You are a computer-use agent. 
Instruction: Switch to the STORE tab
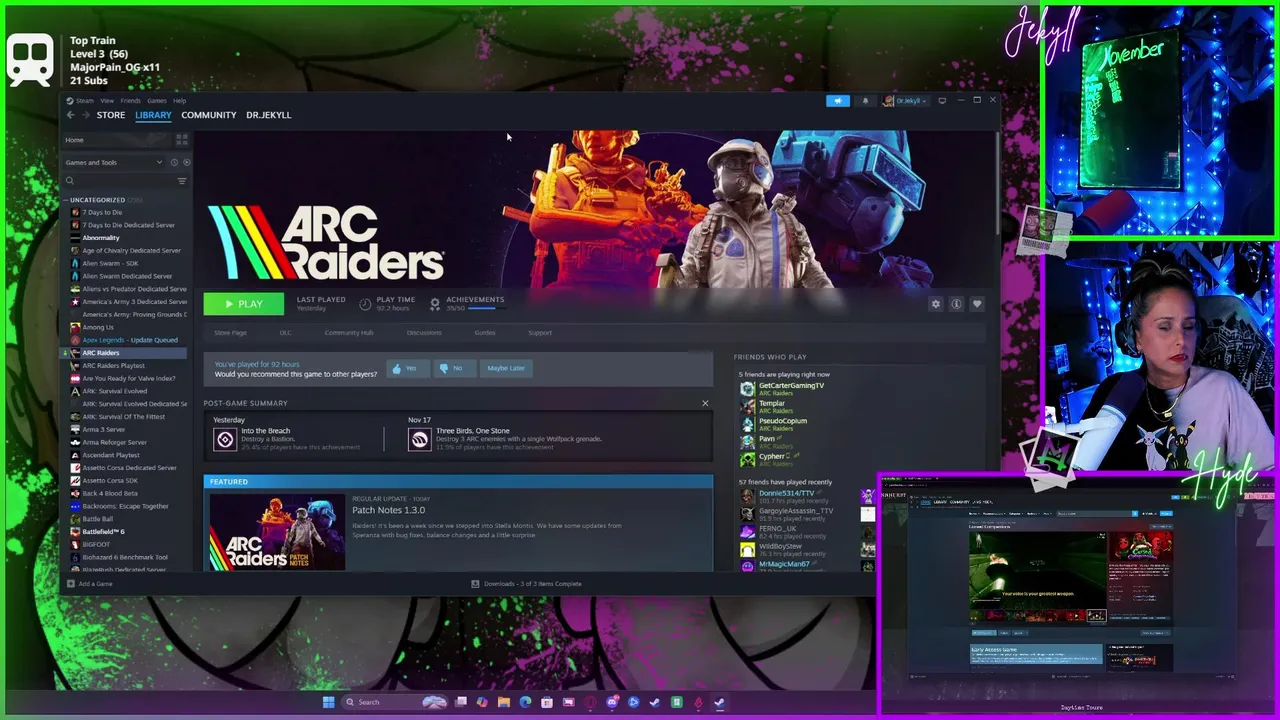[111, 115]
